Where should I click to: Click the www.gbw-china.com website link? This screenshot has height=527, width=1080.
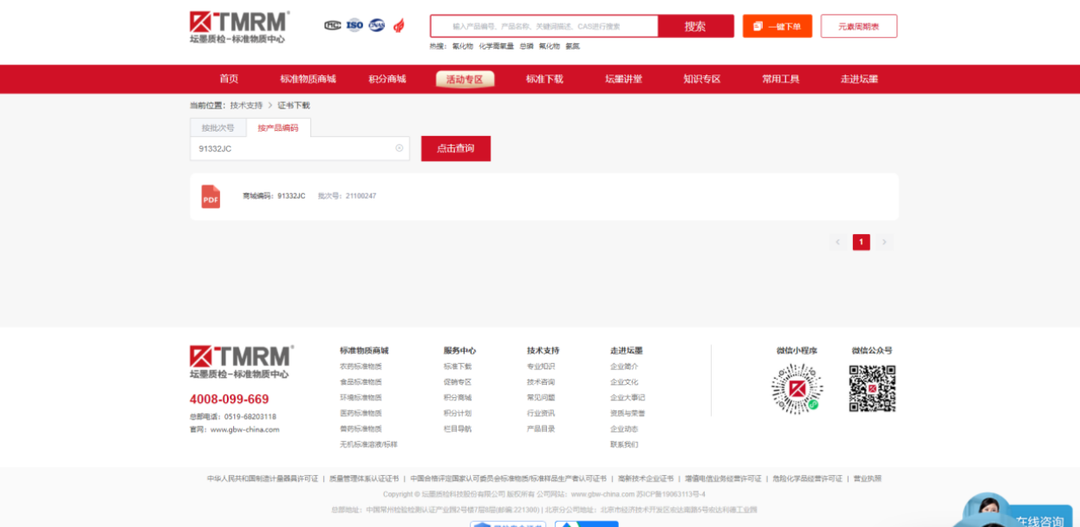(245, 429)
